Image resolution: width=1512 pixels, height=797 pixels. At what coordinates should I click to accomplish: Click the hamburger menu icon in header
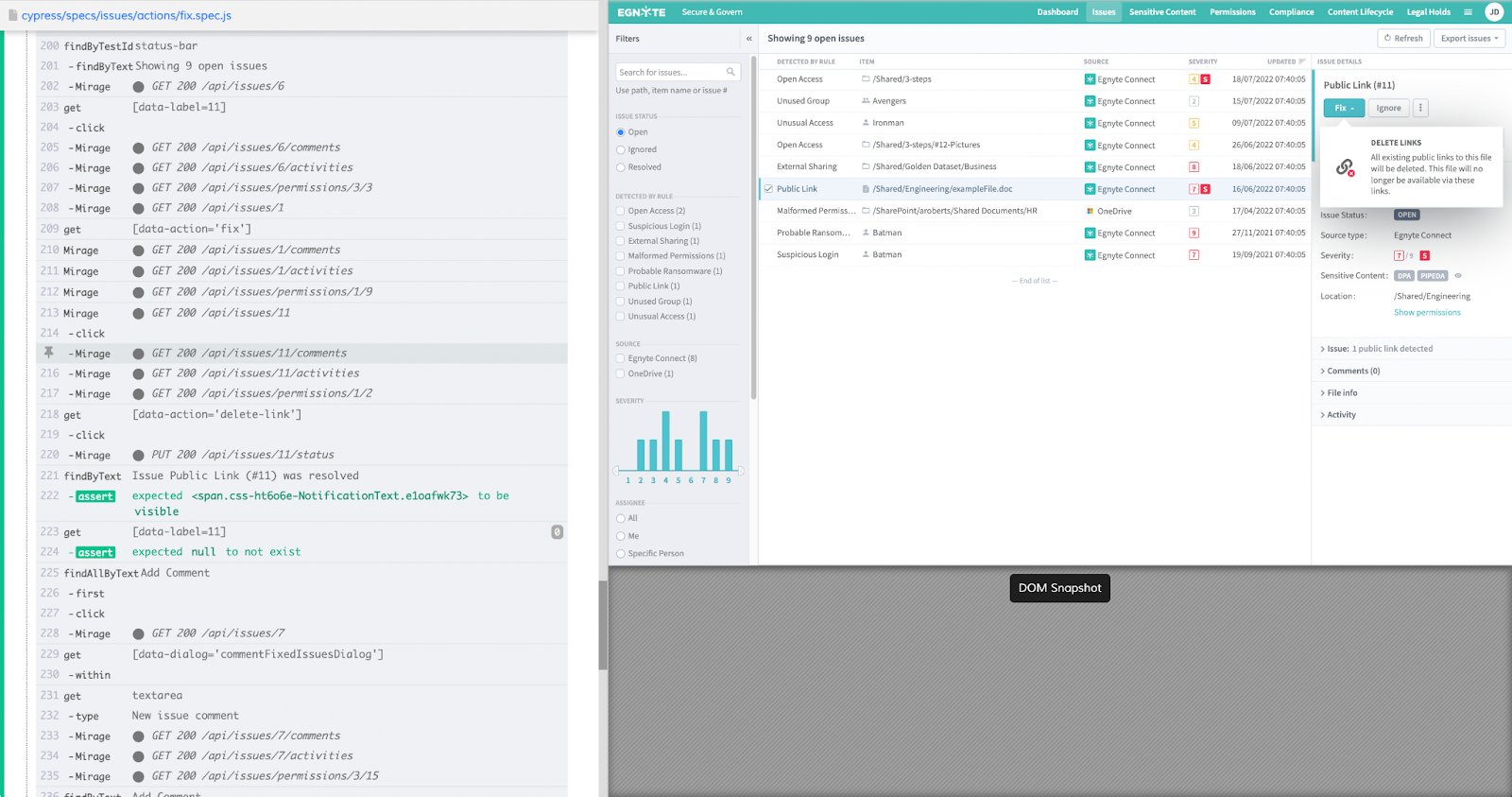tap(1468, 12)
